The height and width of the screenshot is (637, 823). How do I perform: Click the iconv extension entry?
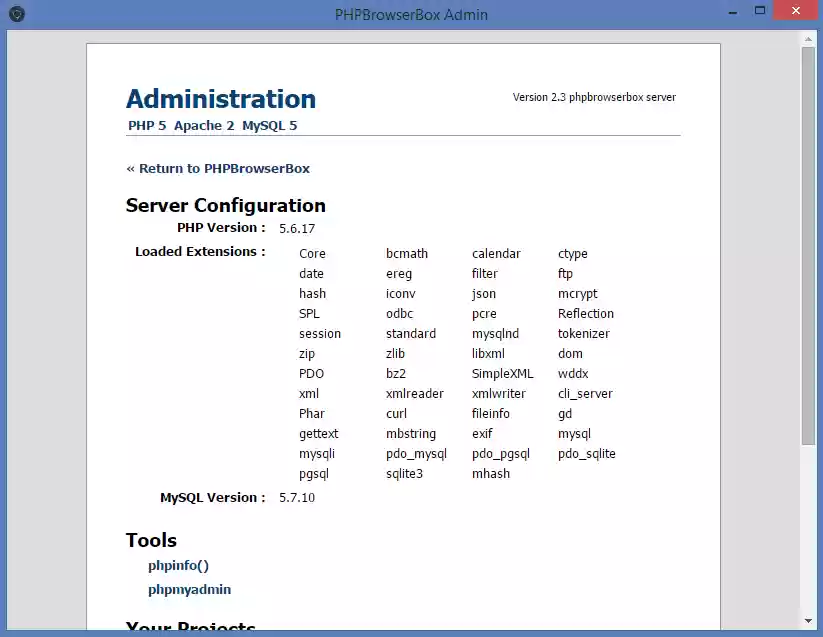pyautogui.click(x=400, y=294)
